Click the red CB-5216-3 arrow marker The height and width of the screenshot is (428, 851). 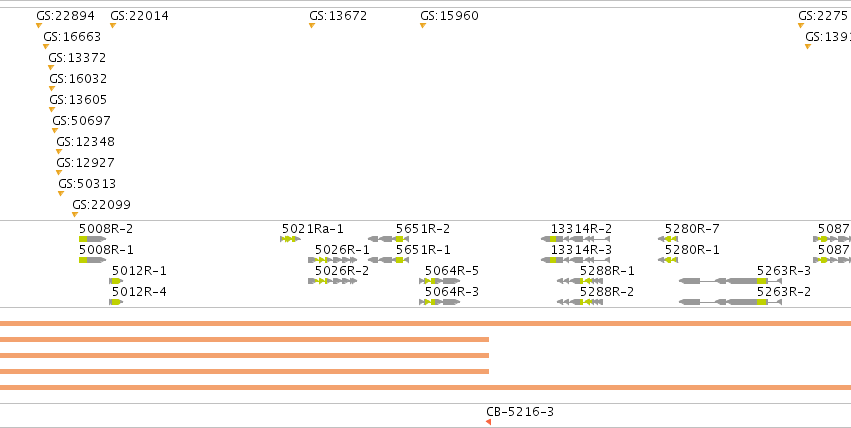(x=488, y=422)
